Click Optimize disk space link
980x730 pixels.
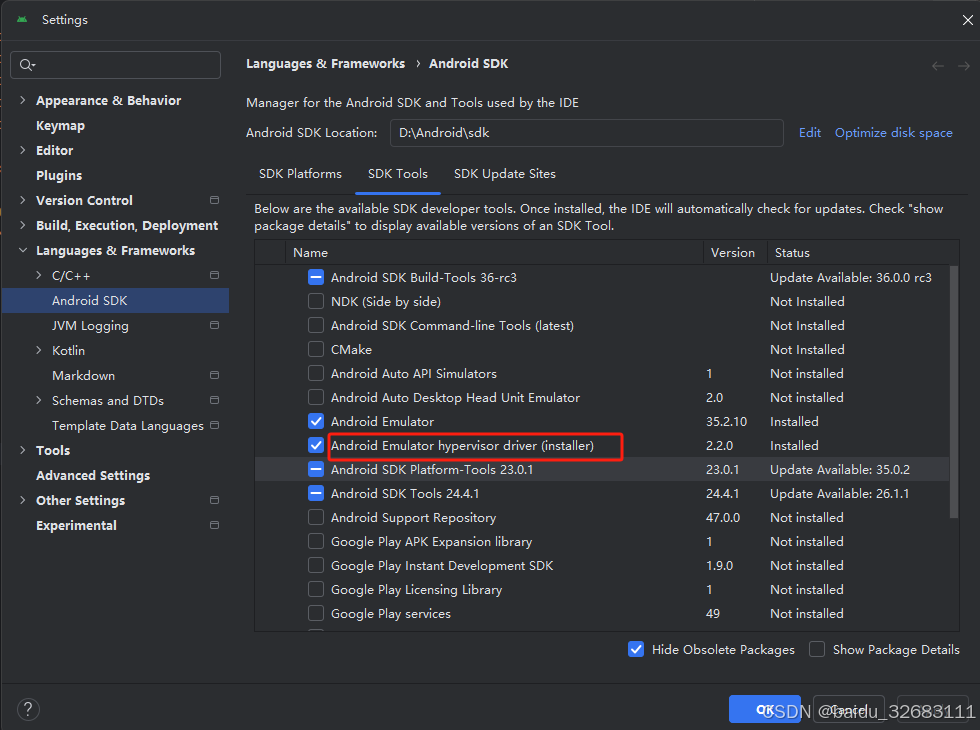[894, 132]
